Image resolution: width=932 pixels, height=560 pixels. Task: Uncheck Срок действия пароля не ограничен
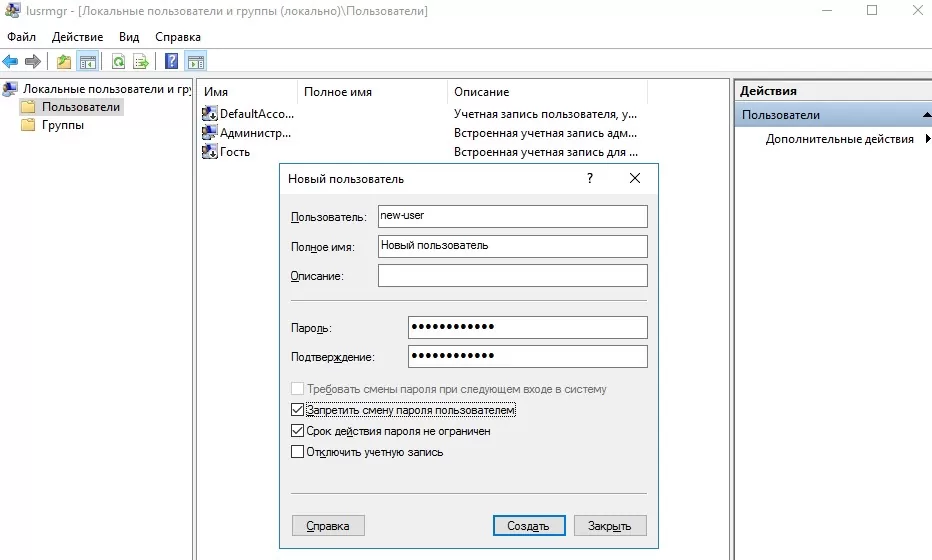(x=297, y=430)
